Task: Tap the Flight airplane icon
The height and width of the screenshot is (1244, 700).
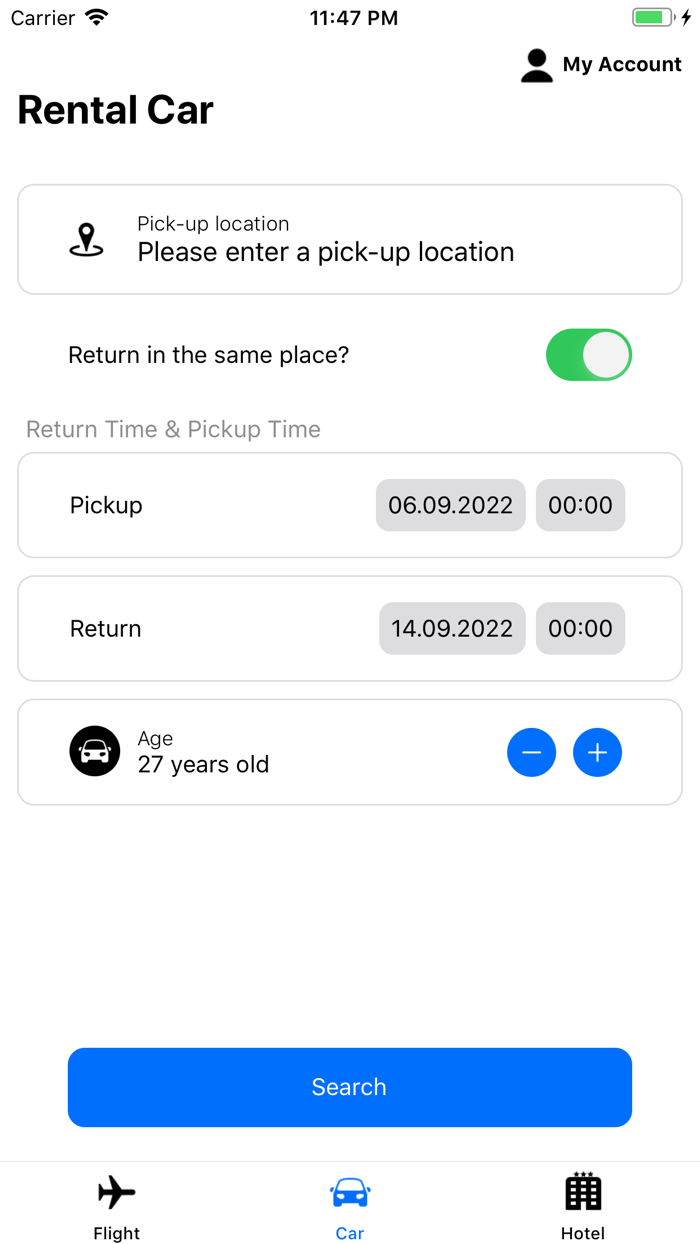Action: point(117,1192)
